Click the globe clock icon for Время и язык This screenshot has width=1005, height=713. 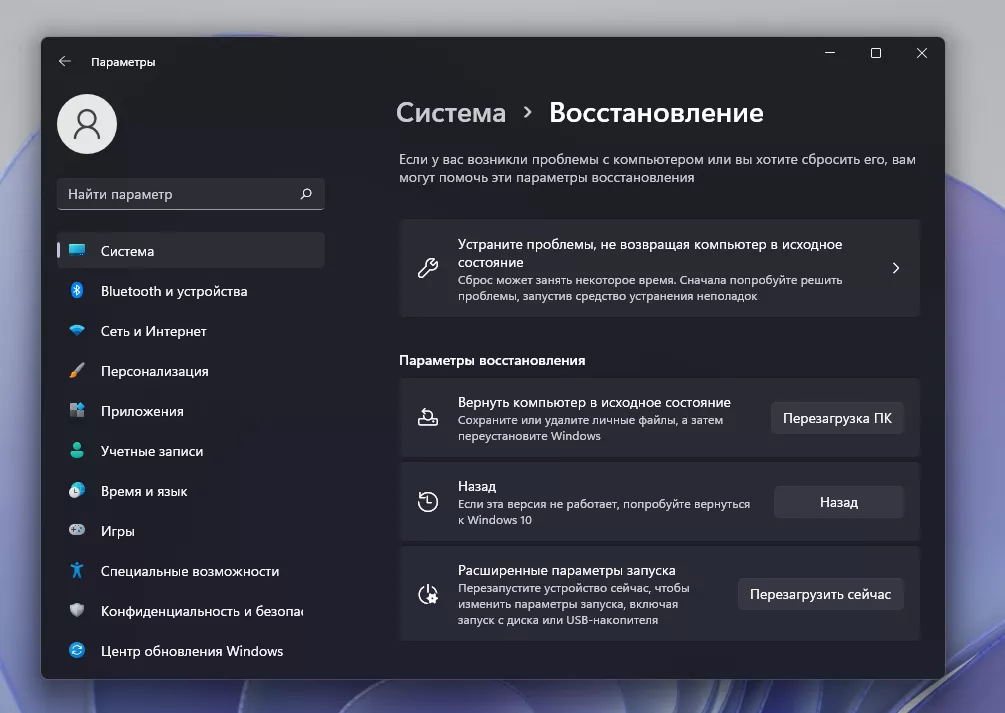[x=77, y=491]
